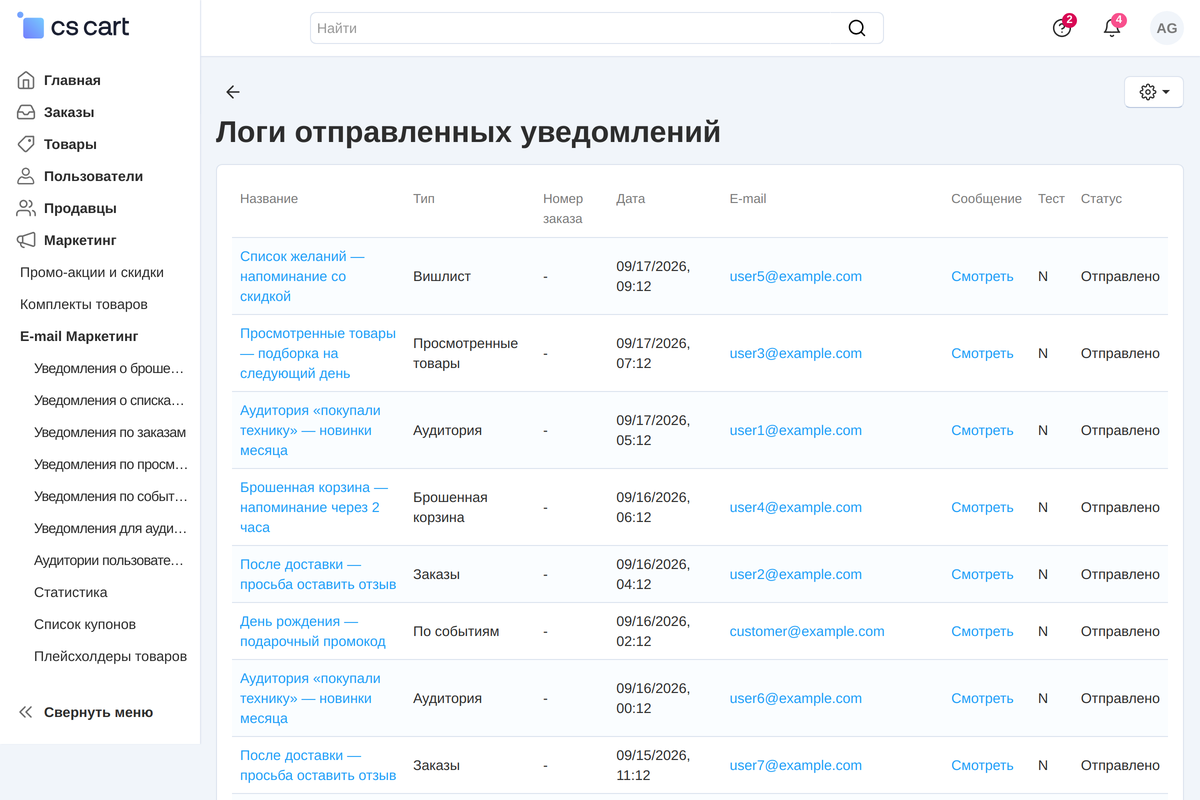Viewport: 1200px width, 800px height.
Task: Open the notifications bell
Action: (x=1112, y=28)
